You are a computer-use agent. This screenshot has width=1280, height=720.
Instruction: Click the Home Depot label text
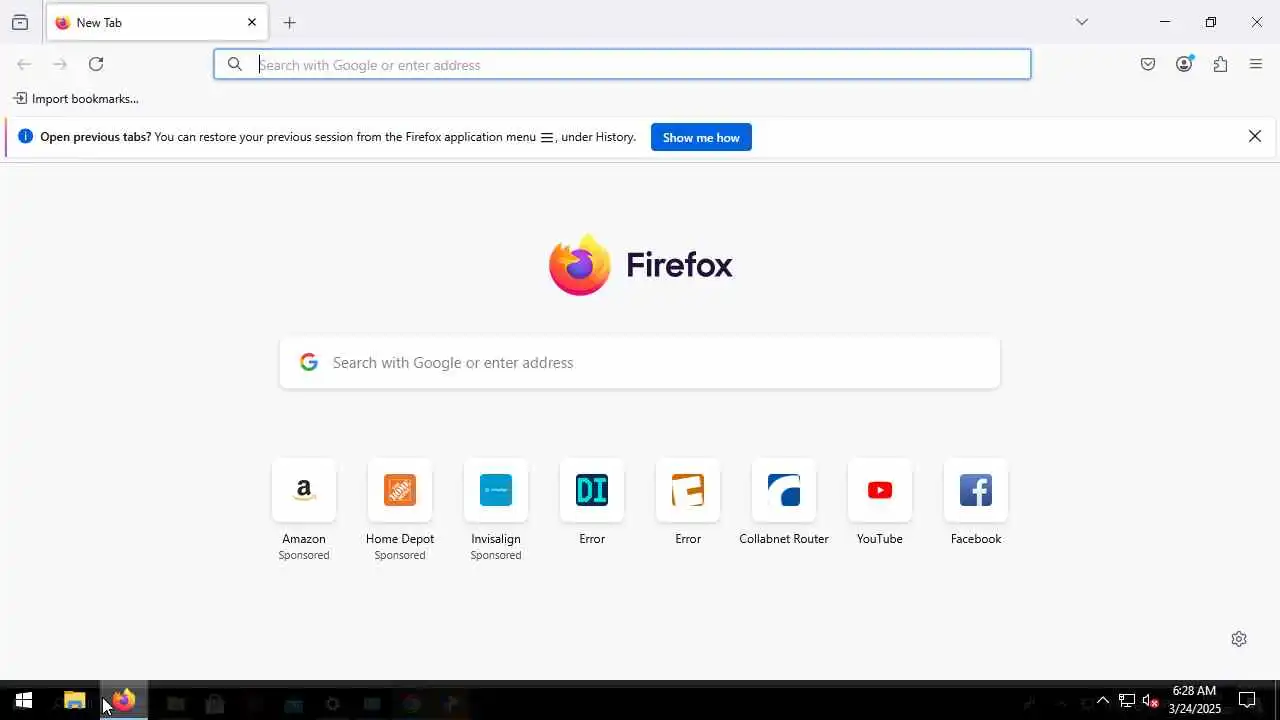[x=400, y=538]
